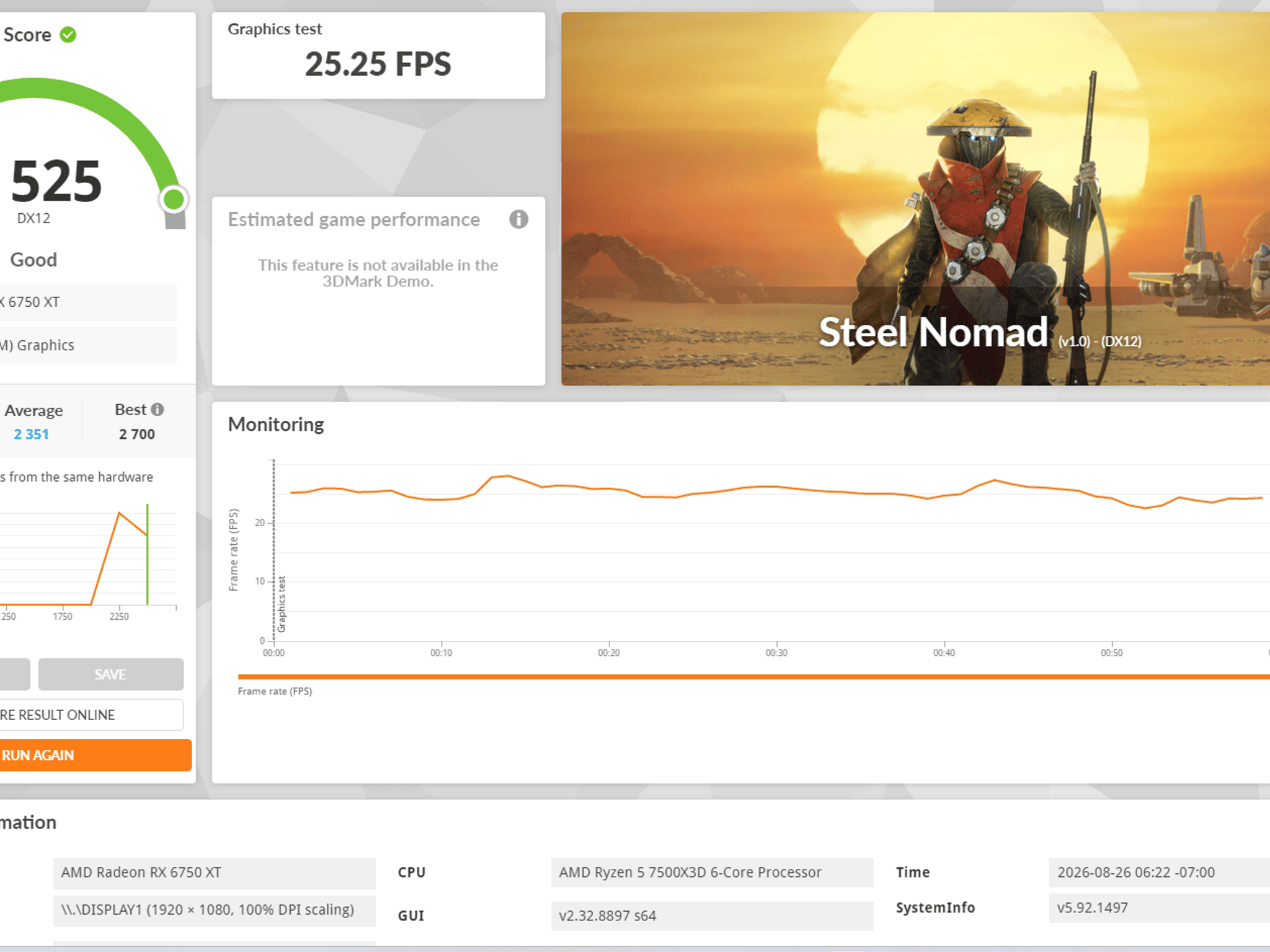Click the Graphics field below 6750 XT
Screen dimensions: 1270x952
tap(88, 345)
